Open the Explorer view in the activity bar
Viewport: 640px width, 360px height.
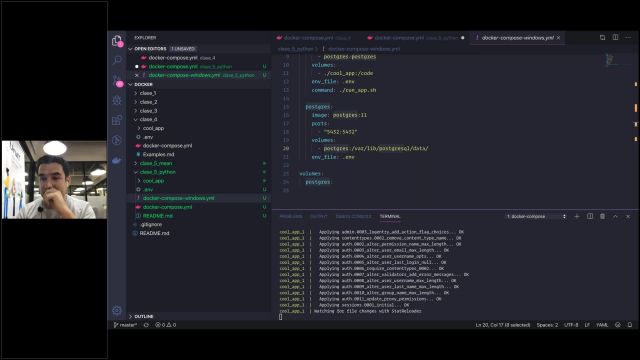[117, 41]
